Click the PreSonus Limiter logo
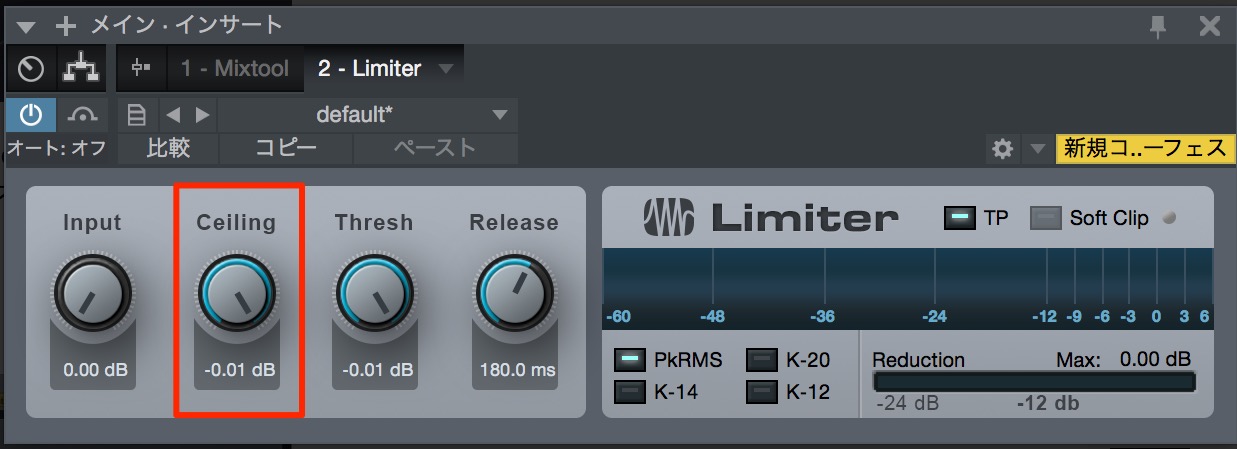 (770, 217)
